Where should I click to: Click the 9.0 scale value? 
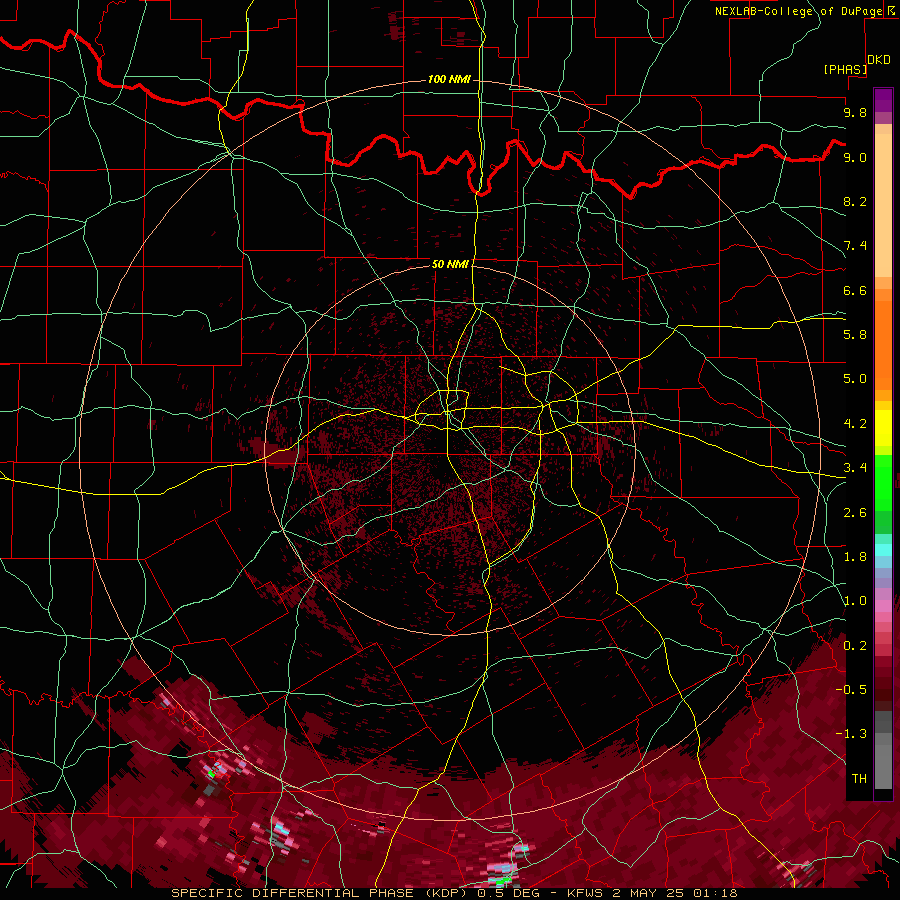pyautogui.click(x=855, y=157)
